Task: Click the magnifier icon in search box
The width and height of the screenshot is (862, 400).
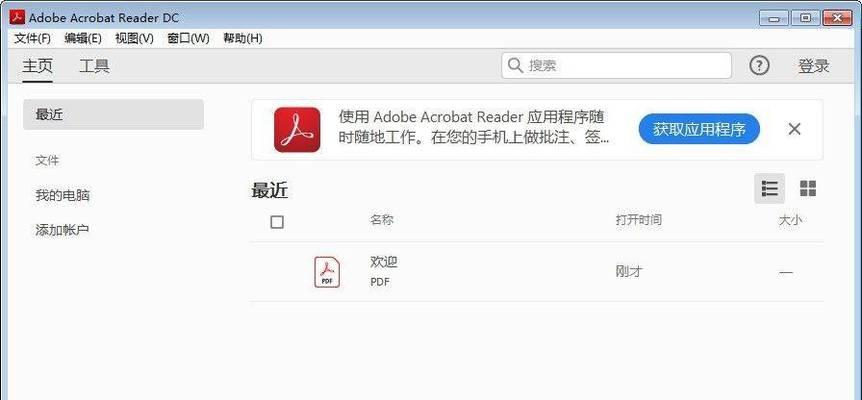Action: tap(515, 66)
